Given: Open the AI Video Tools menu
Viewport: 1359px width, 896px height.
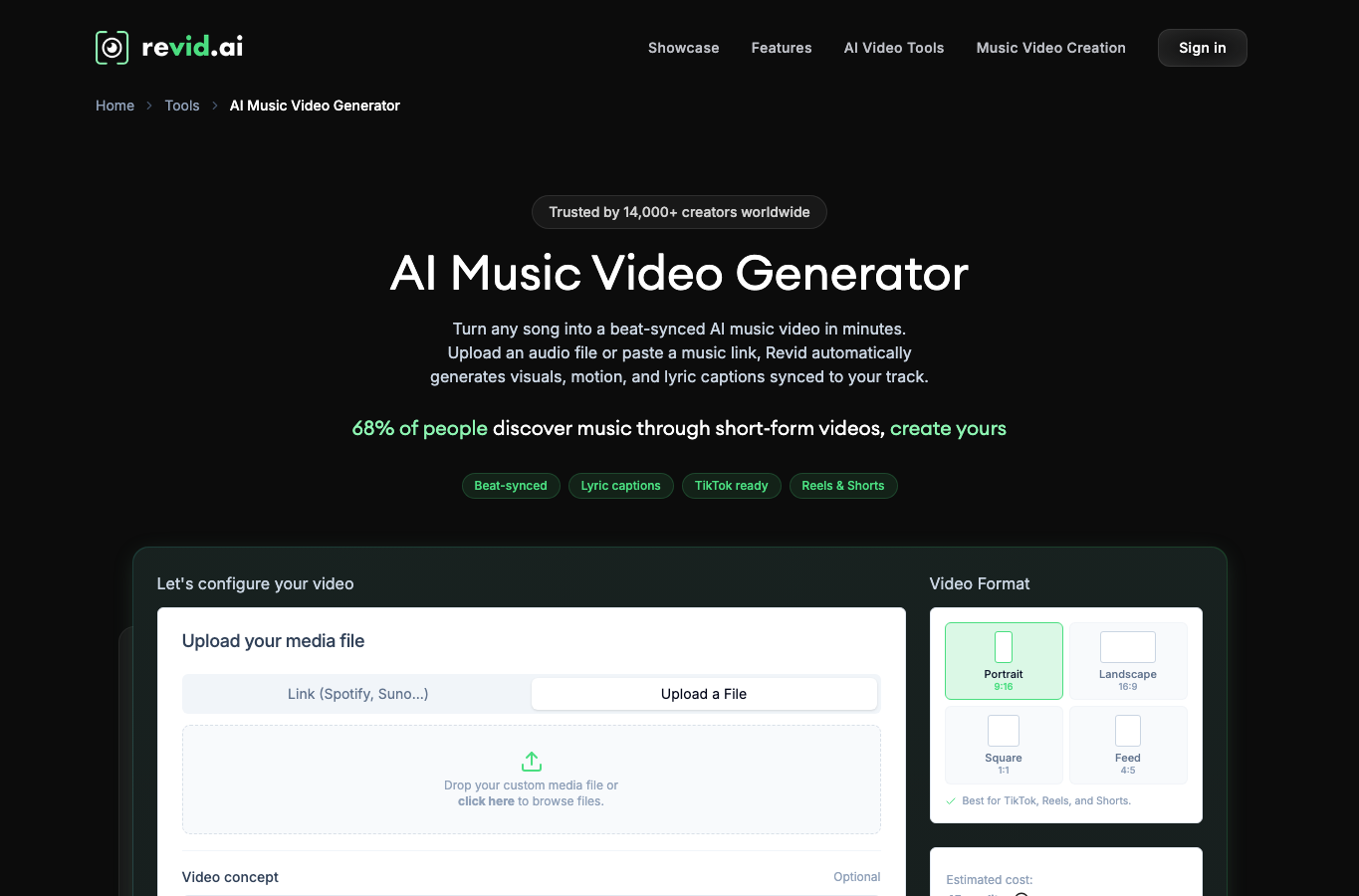Looking at the screenshot, I should click(x=894, y=48).
